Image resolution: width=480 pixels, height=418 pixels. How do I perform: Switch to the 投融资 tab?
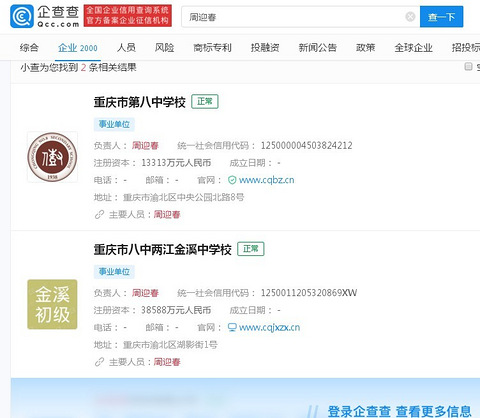click(x=265, y=48)
